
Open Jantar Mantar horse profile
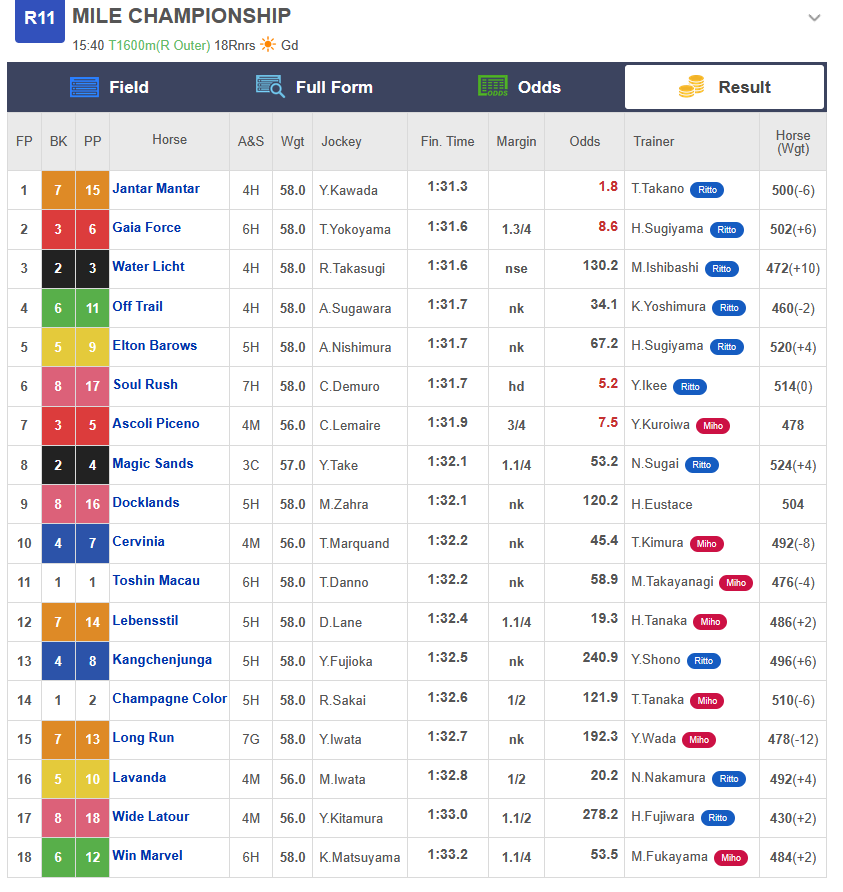tap(156, 188)
